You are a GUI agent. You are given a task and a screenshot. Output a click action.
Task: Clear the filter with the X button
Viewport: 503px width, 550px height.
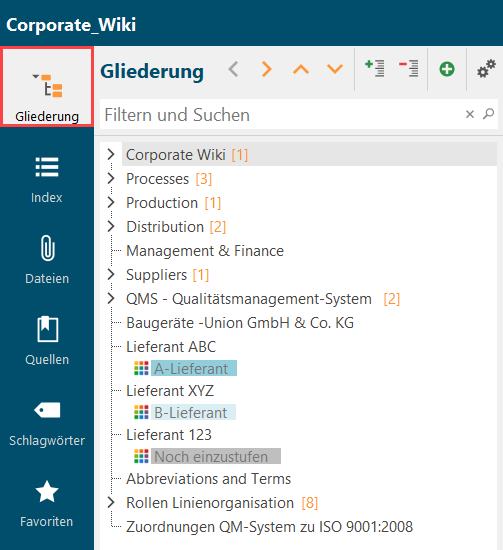[x=470, y=114]
